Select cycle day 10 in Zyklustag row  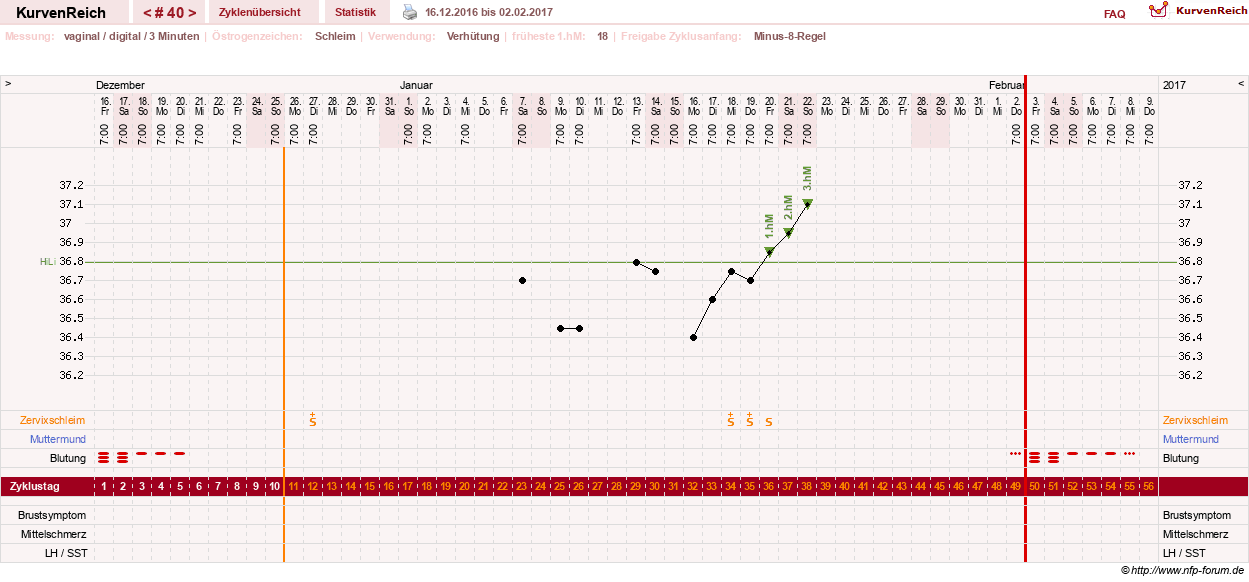[x=275, y=486]
